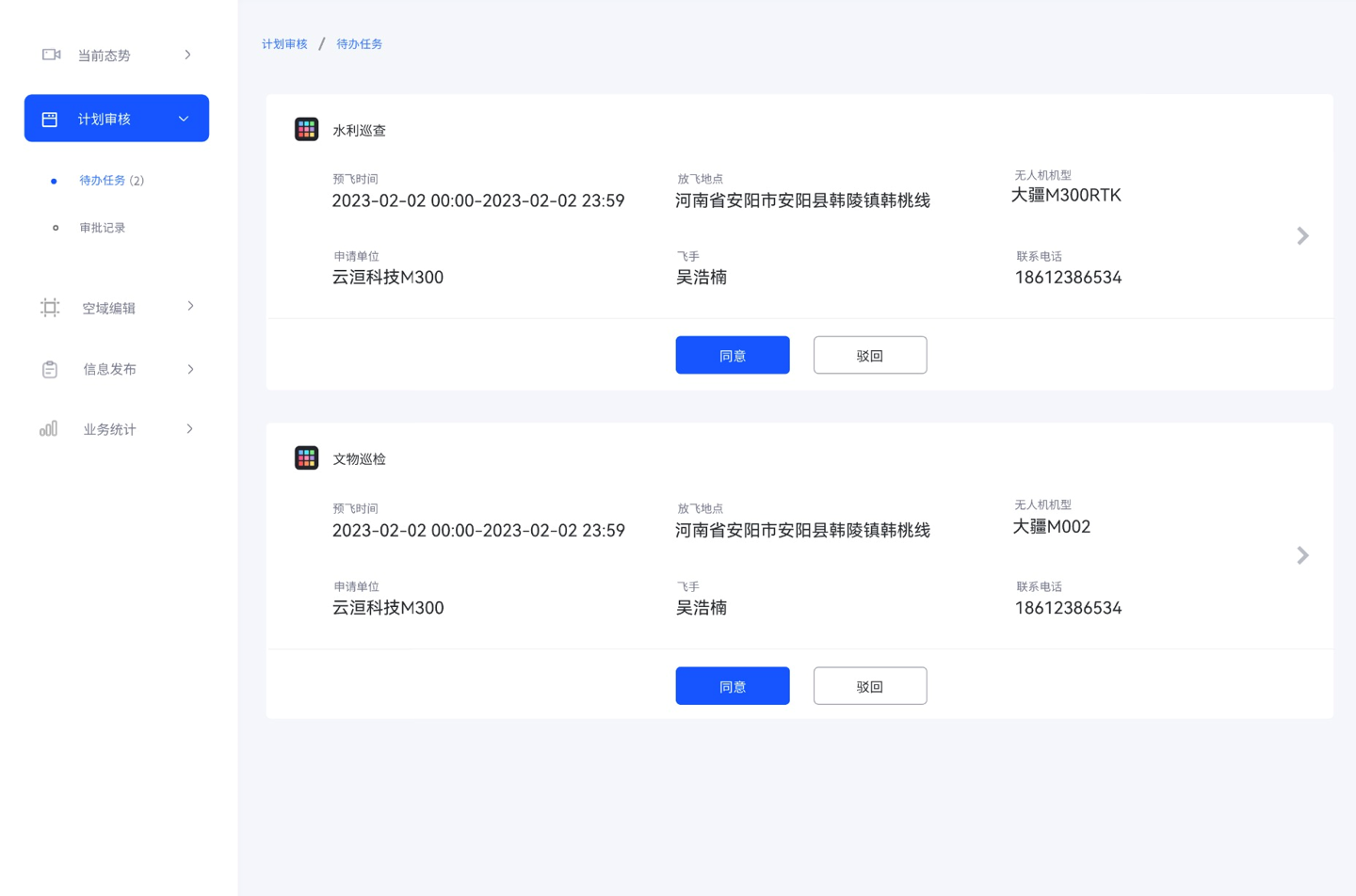Click the calendar icon beside 计划审核
1356x896 pixels.
pos(50,120)
